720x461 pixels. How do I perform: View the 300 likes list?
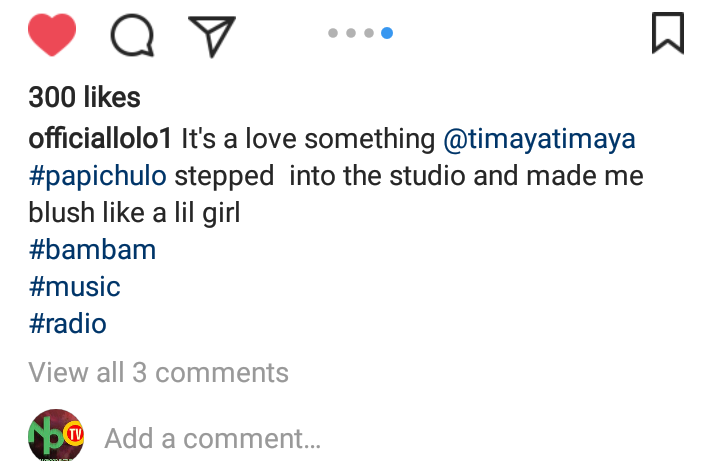point(84,98)
